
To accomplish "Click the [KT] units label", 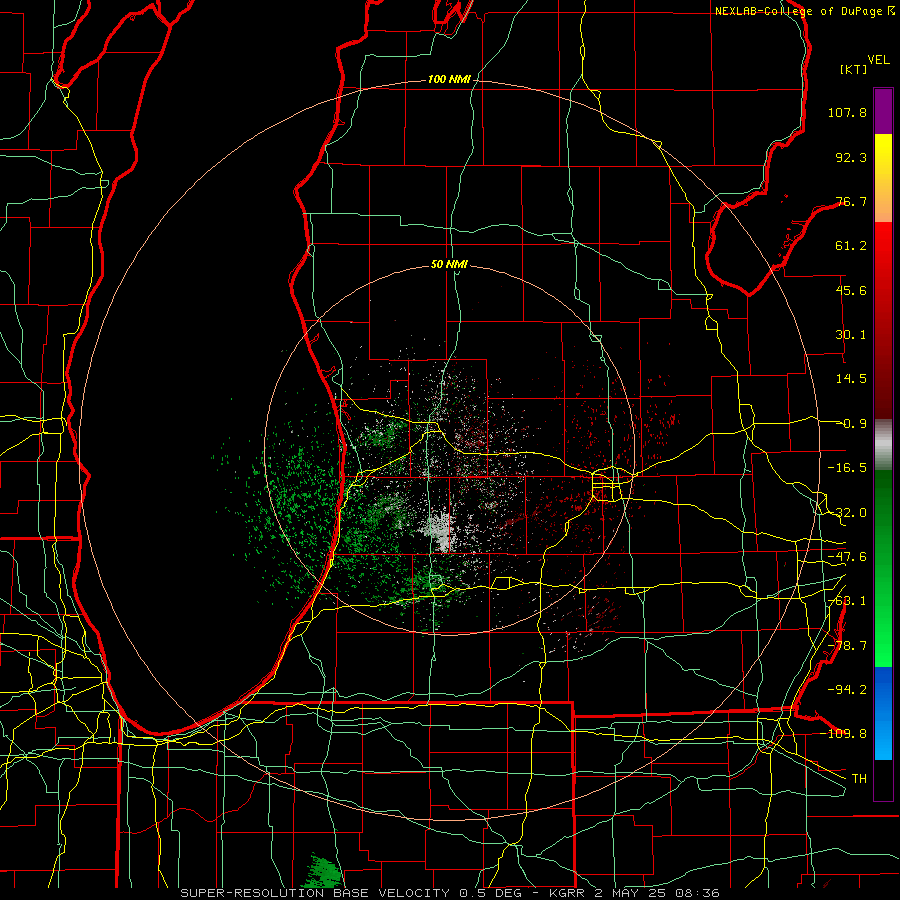I will (x=853, y=69).
